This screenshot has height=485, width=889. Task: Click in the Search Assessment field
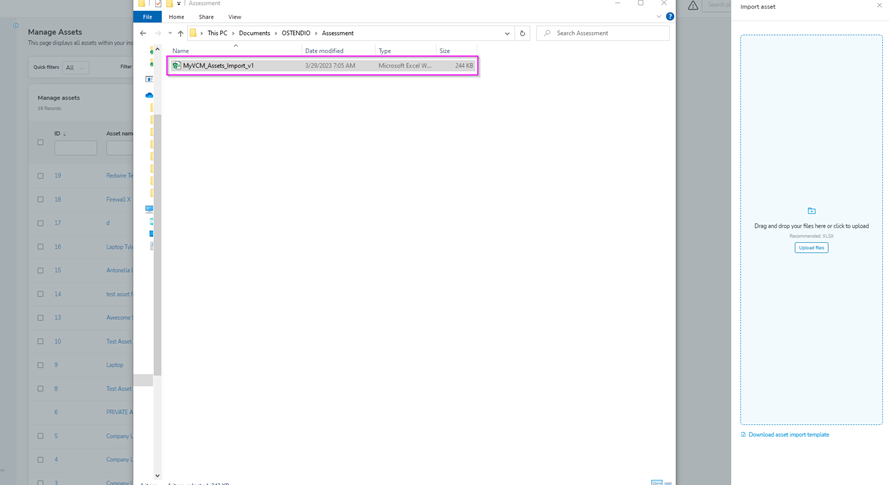[603, 33]
